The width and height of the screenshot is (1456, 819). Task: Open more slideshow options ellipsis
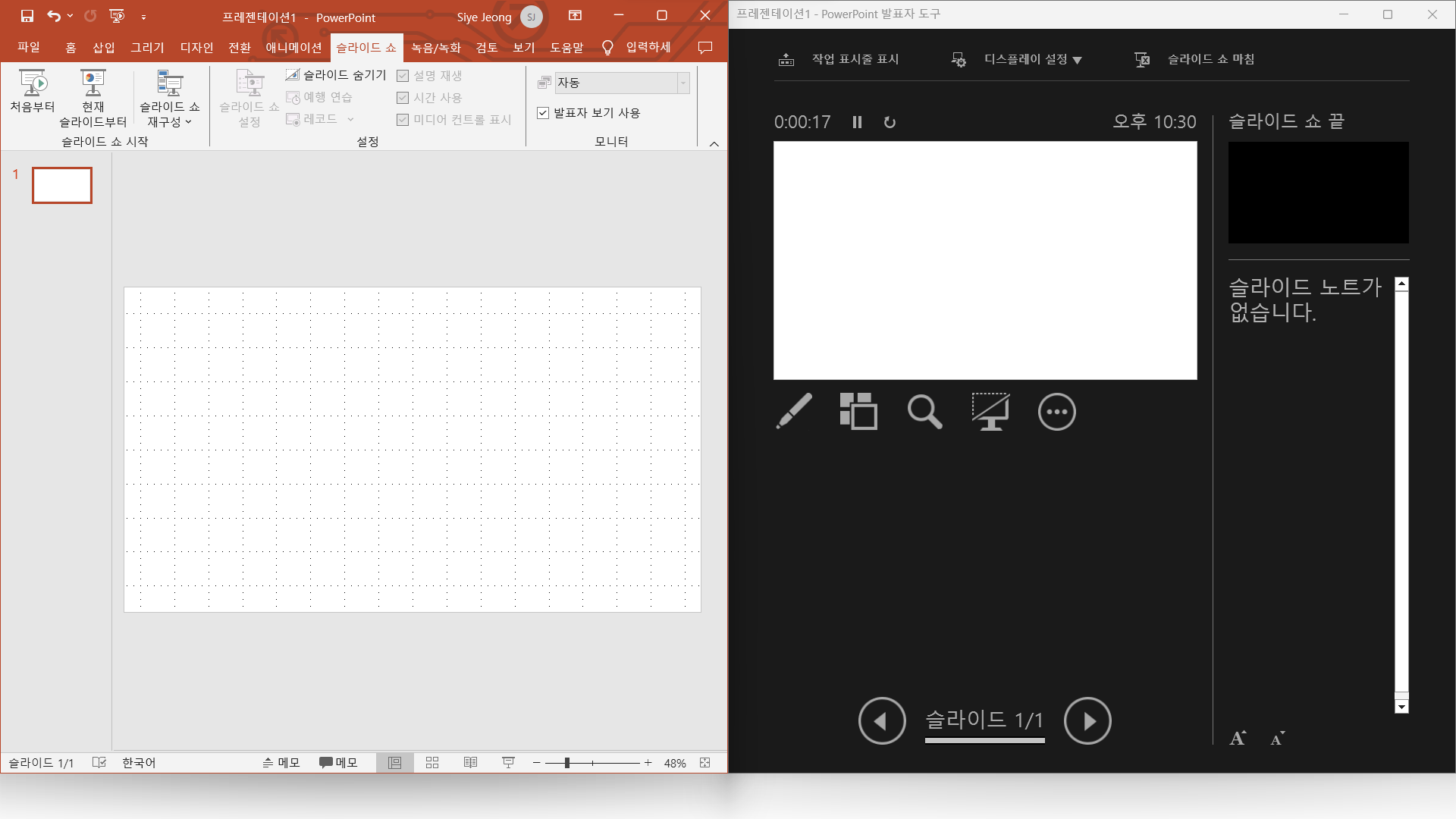click(x=1056, y=412)
